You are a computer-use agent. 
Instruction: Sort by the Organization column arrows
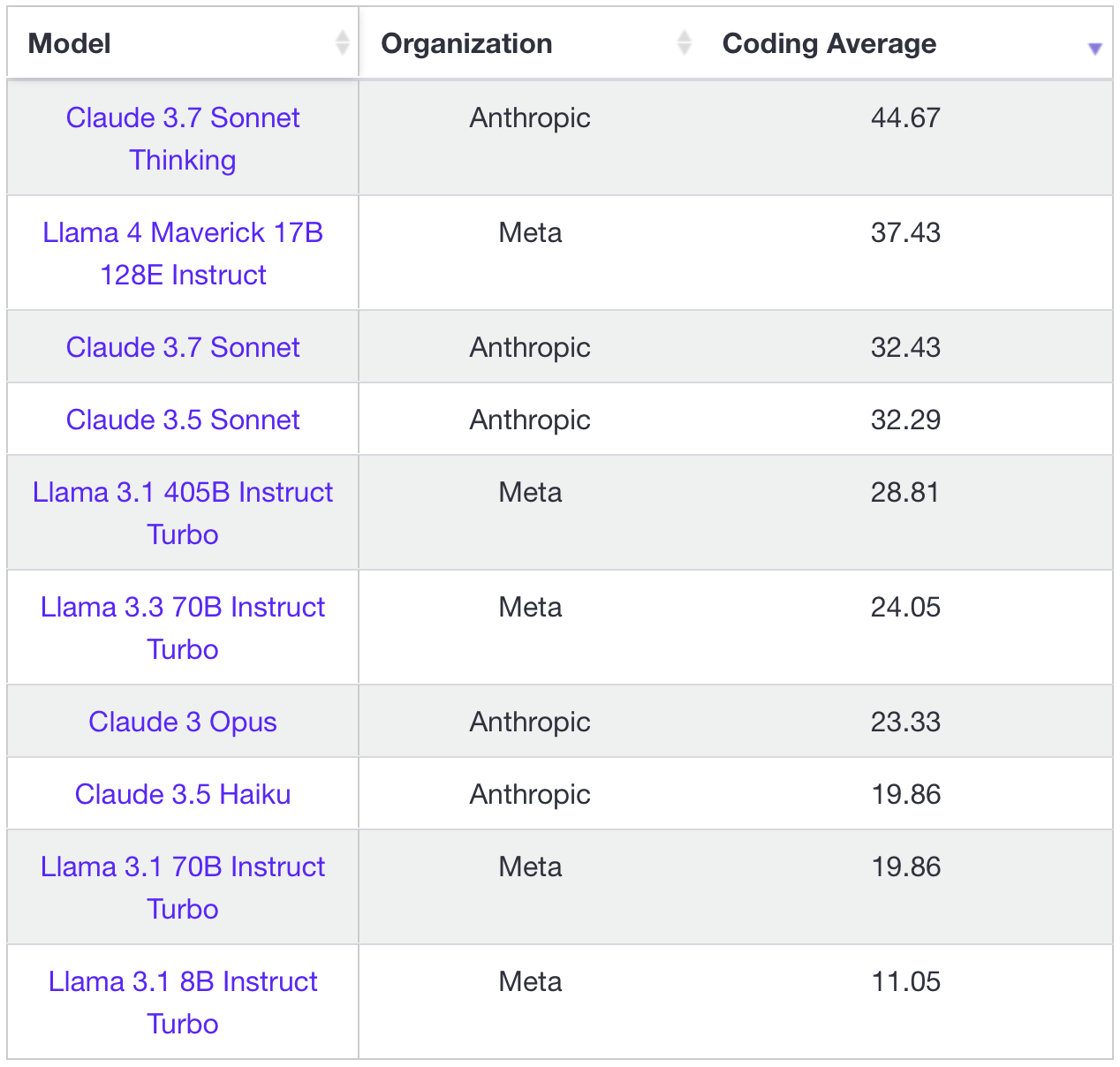click(x=684, y=42)
